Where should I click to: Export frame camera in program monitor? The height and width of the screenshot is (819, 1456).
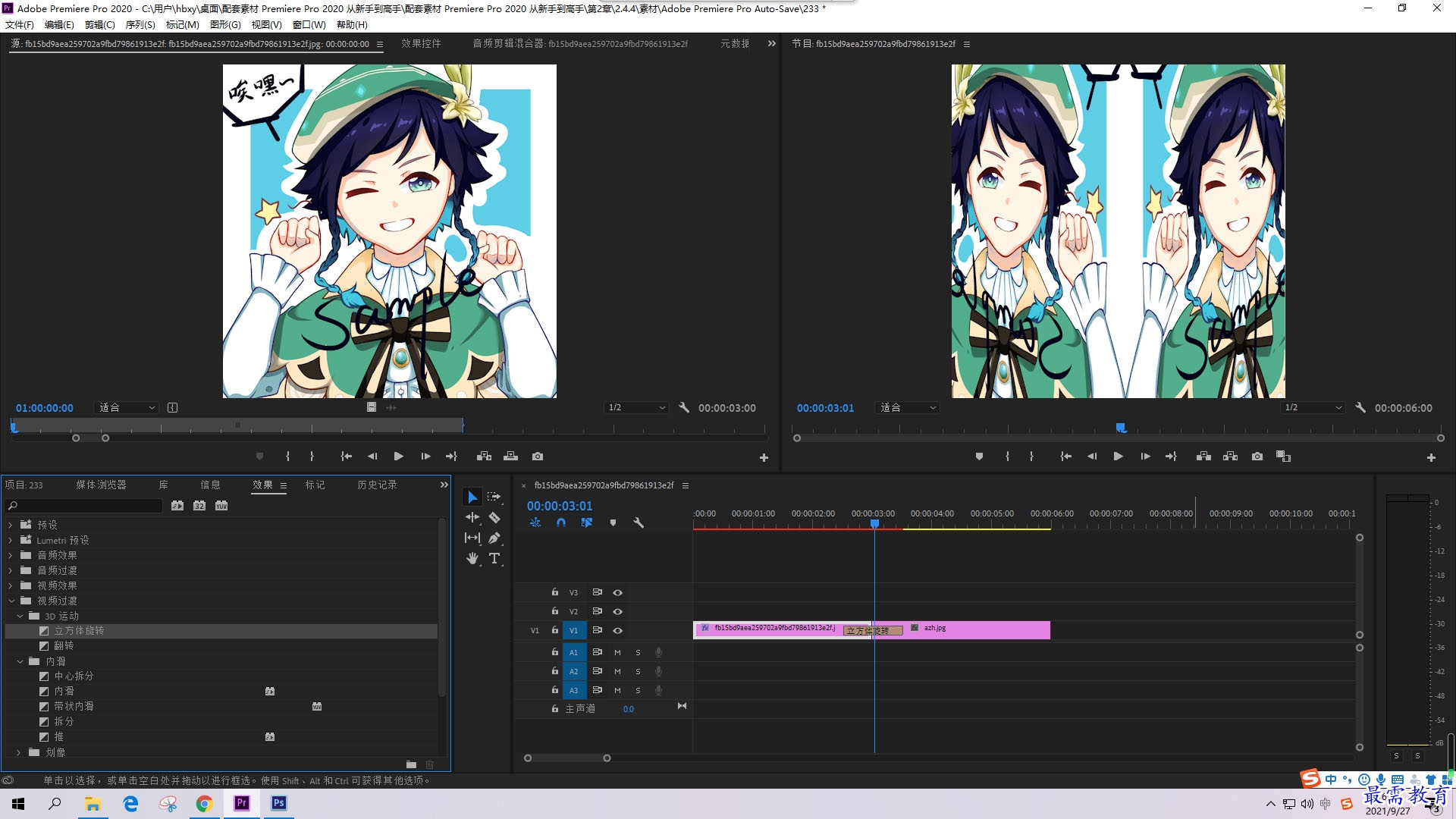pos(1257,457)
